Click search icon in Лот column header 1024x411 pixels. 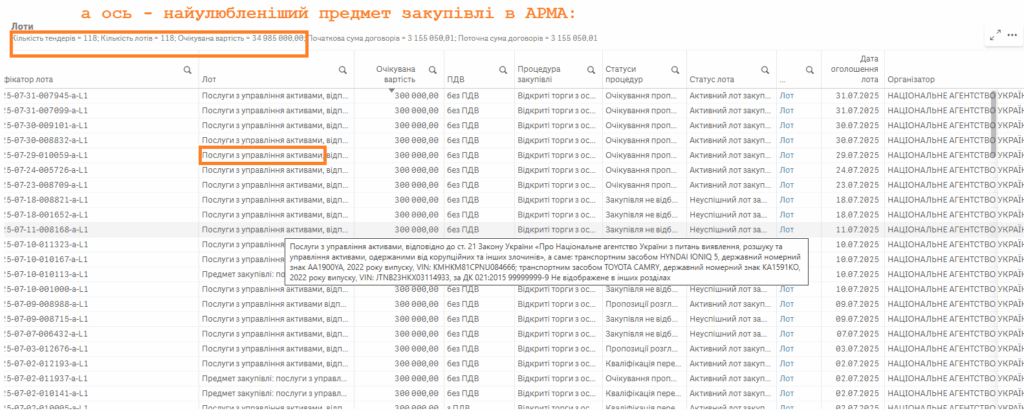342,70
